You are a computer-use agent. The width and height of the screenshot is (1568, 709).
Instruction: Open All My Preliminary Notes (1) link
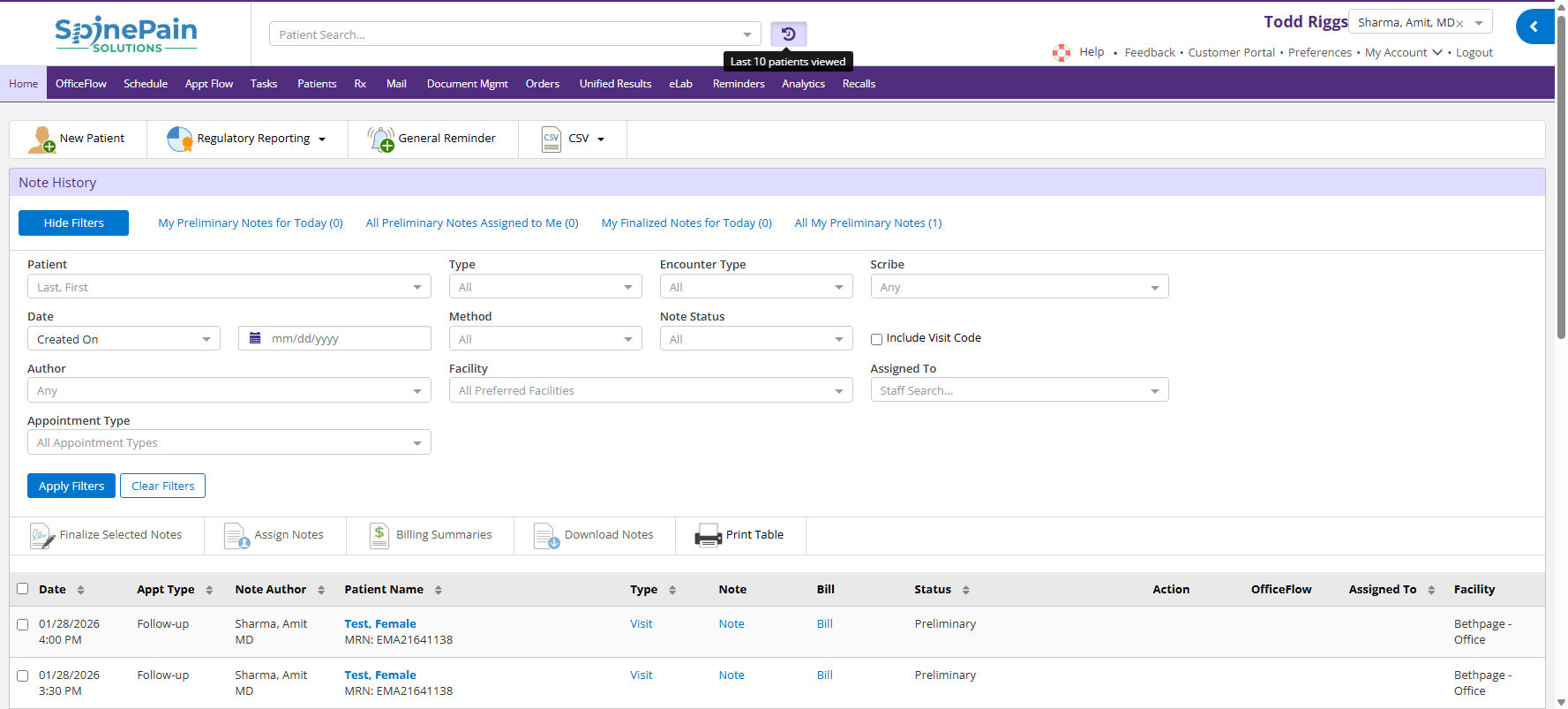click(x=867, y=223)
